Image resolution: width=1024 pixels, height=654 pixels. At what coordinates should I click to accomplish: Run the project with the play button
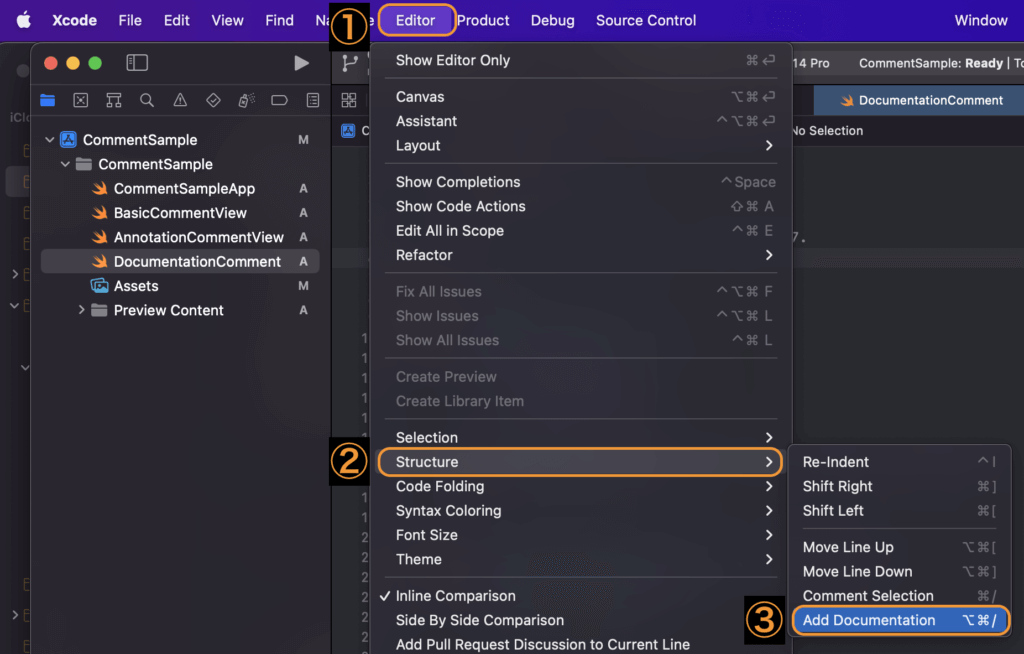(x=301, y=63)
